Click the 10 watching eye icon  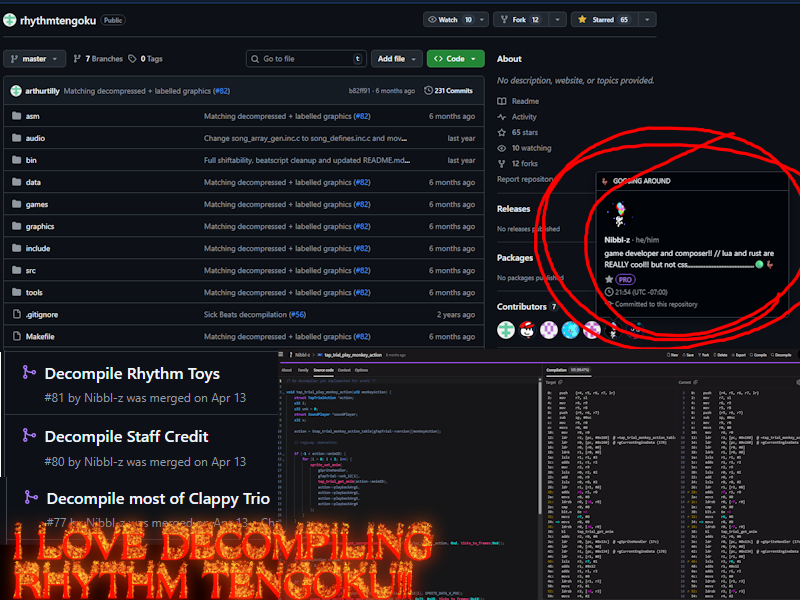503,148
